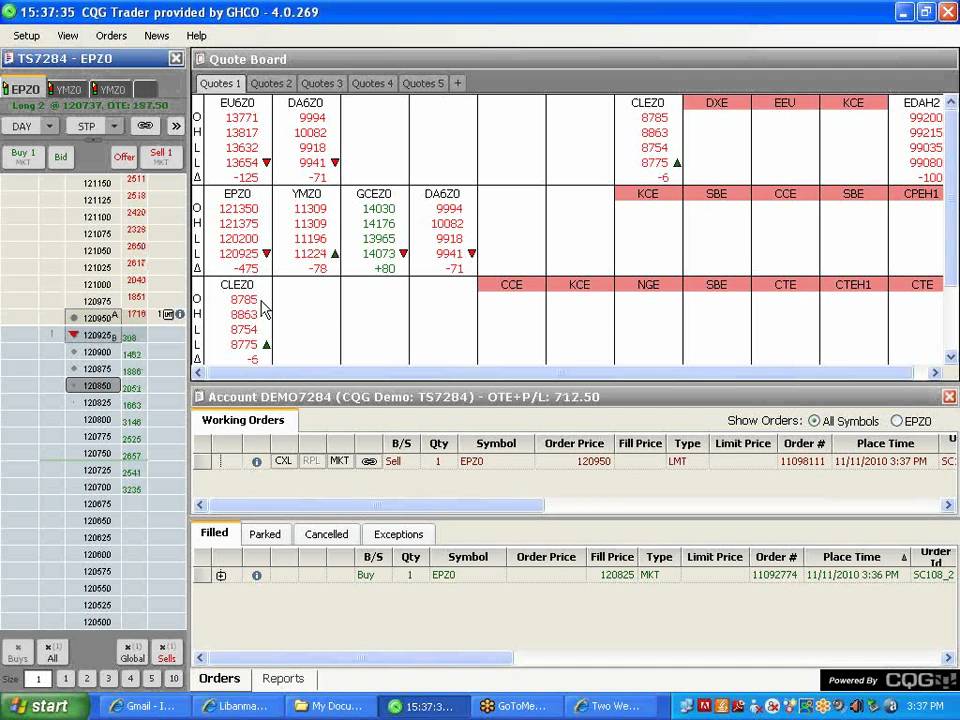960x720 pixels.
Task: Click the Buy 1 MKT button
Action: point(23,157)
